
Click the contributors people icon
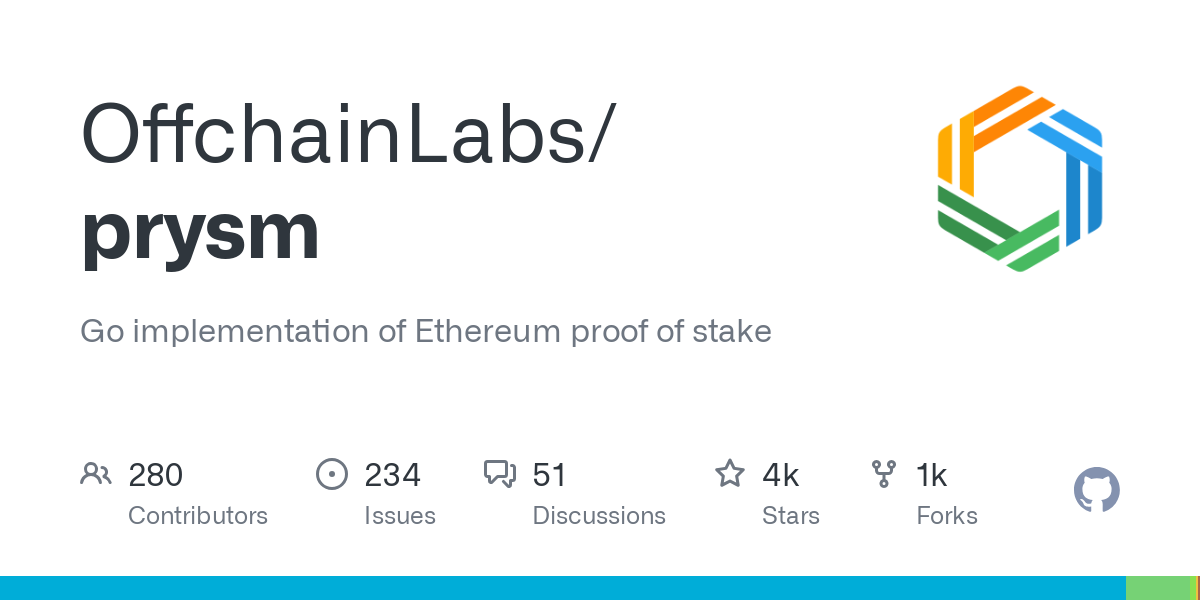click(x=96, y=474)
